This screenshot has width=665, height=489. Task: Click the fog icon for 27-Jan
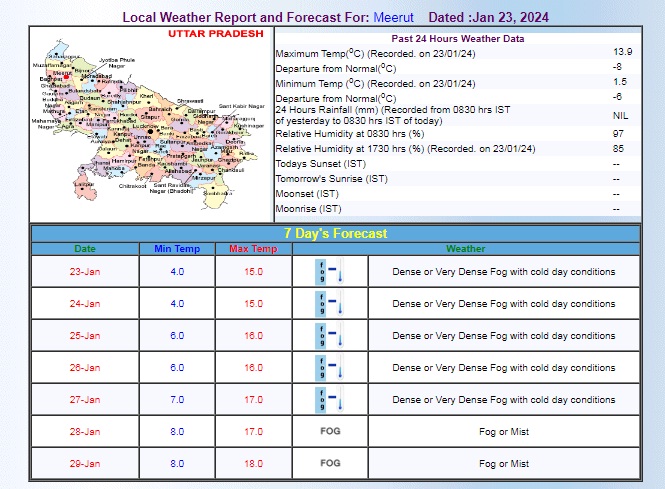tap(330, 400)
